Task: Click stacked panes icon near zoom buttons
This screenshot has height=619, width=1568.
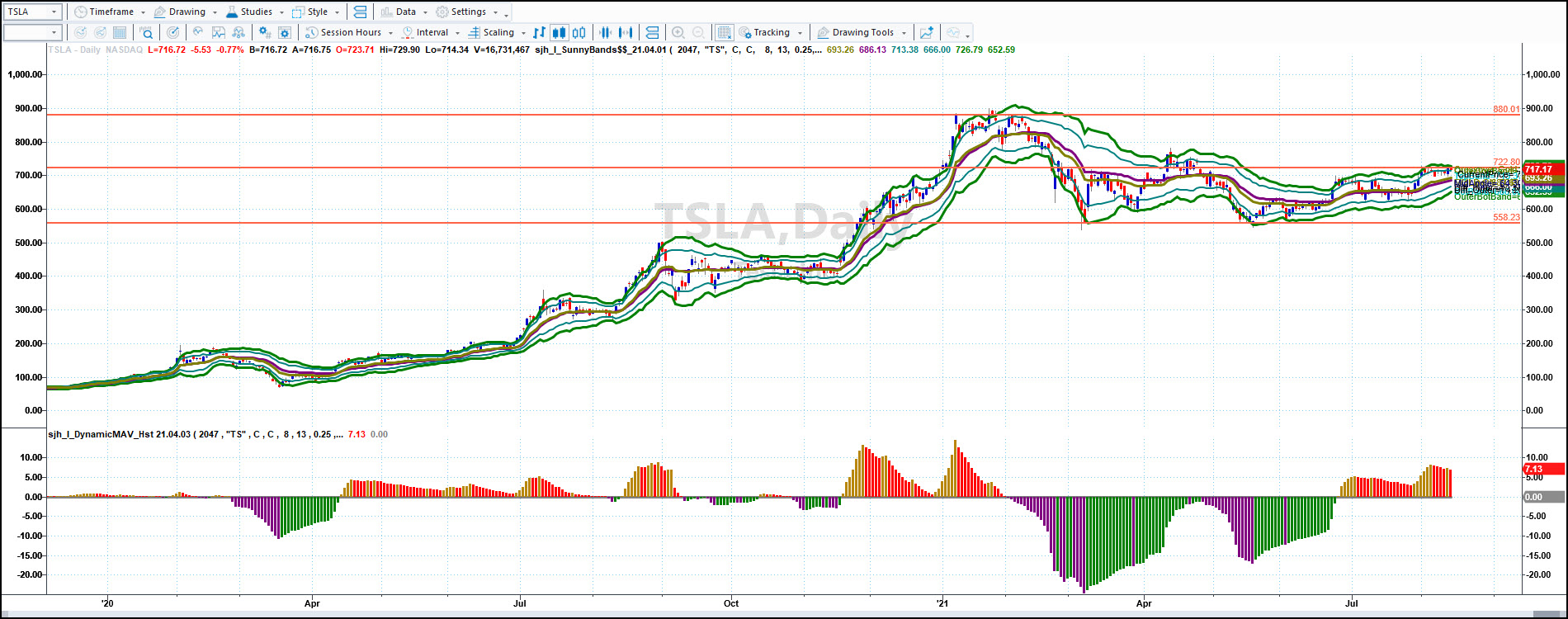Action: (652, 33)
